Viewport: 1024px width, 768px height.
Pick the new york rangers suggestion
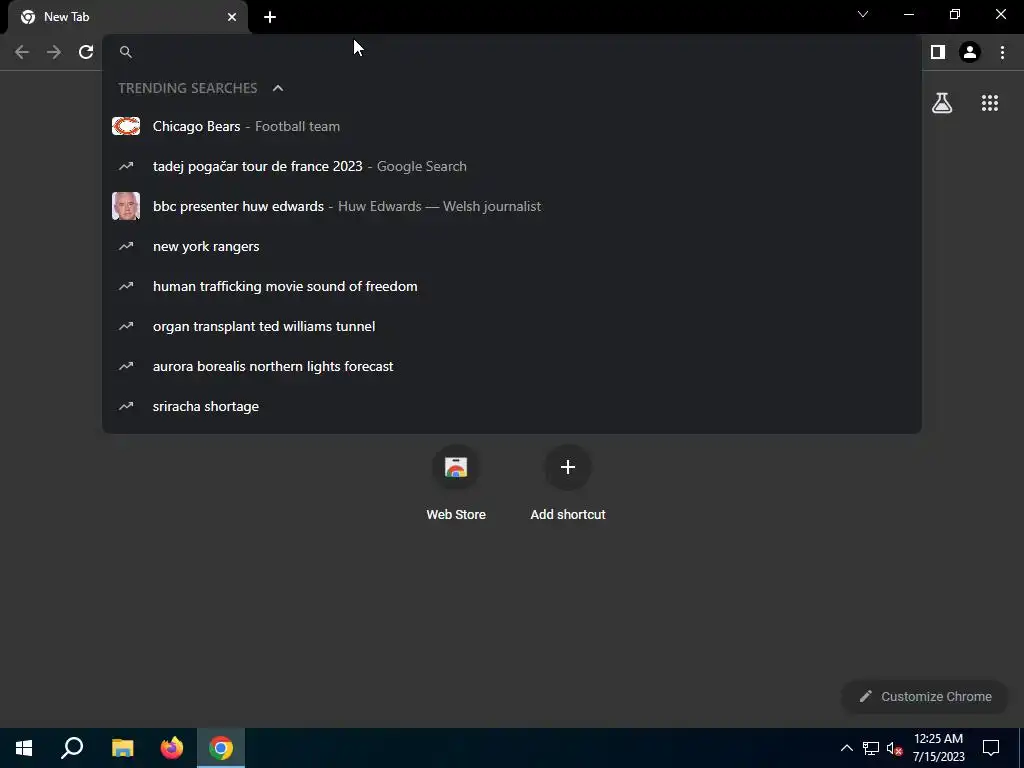pos(511,246)
